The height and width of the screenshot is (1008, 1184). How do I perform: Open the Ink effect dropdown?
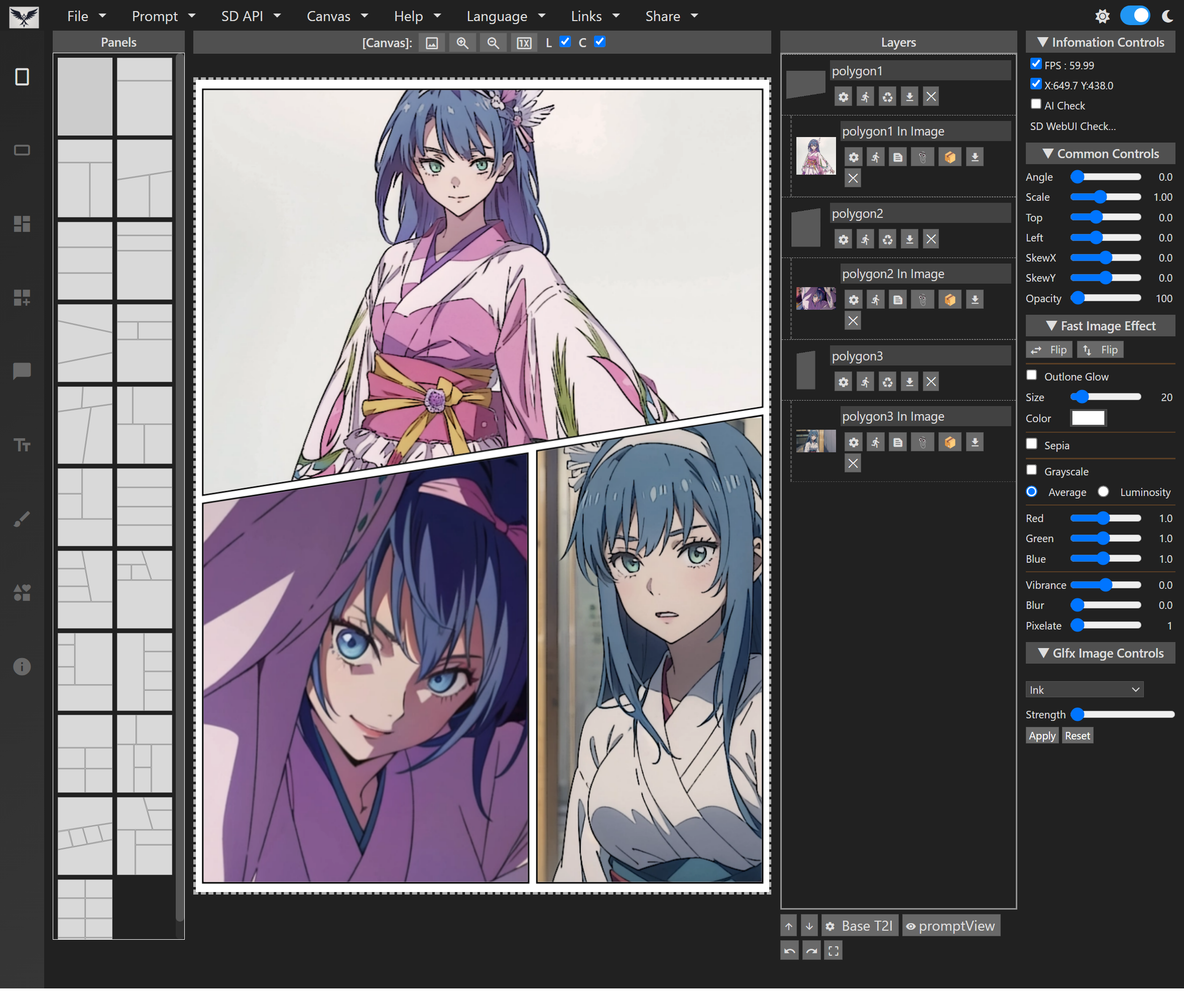[1084, 690]
